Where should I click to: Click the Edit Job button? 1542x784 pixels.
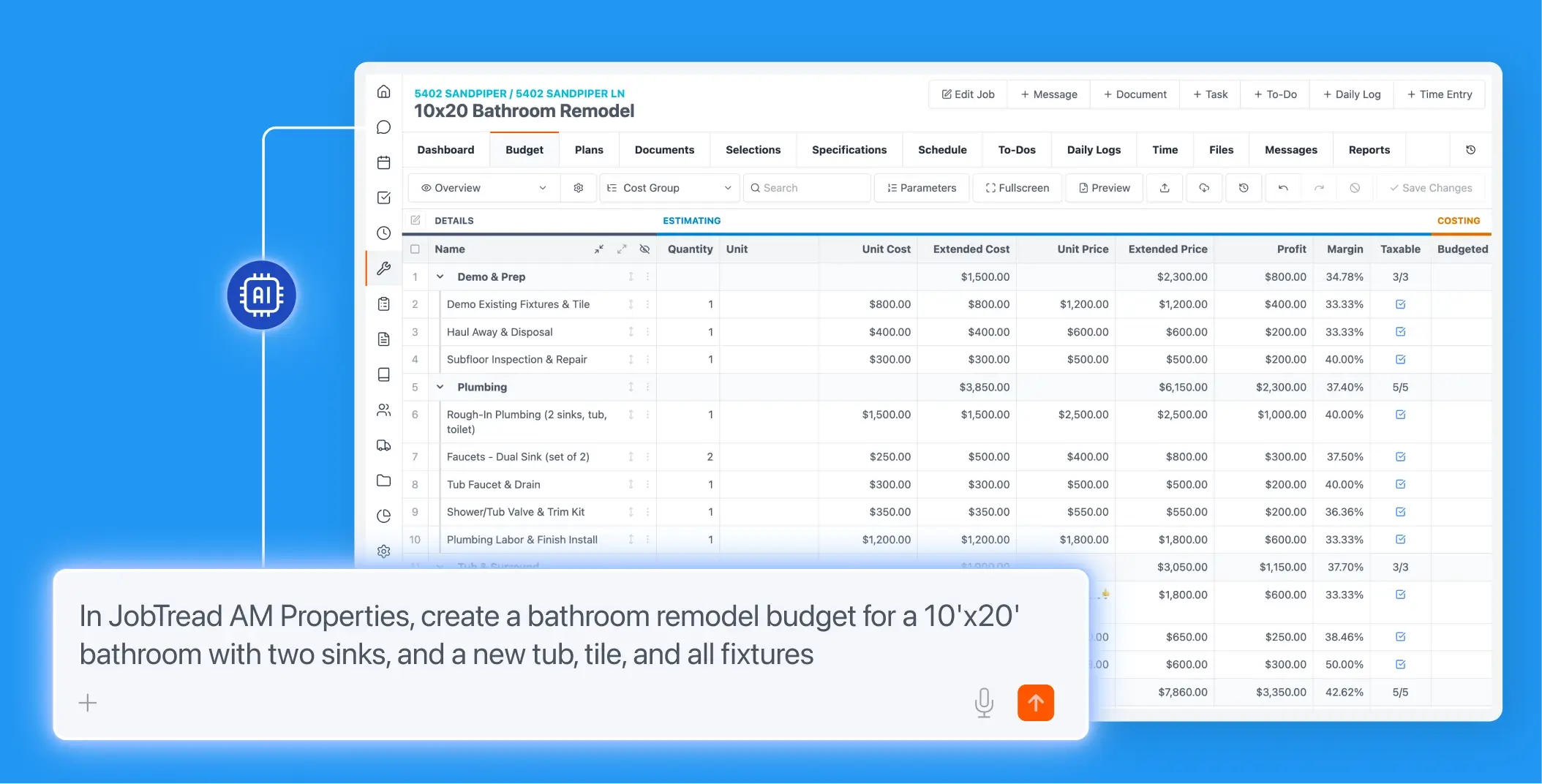tap(968, 94)
